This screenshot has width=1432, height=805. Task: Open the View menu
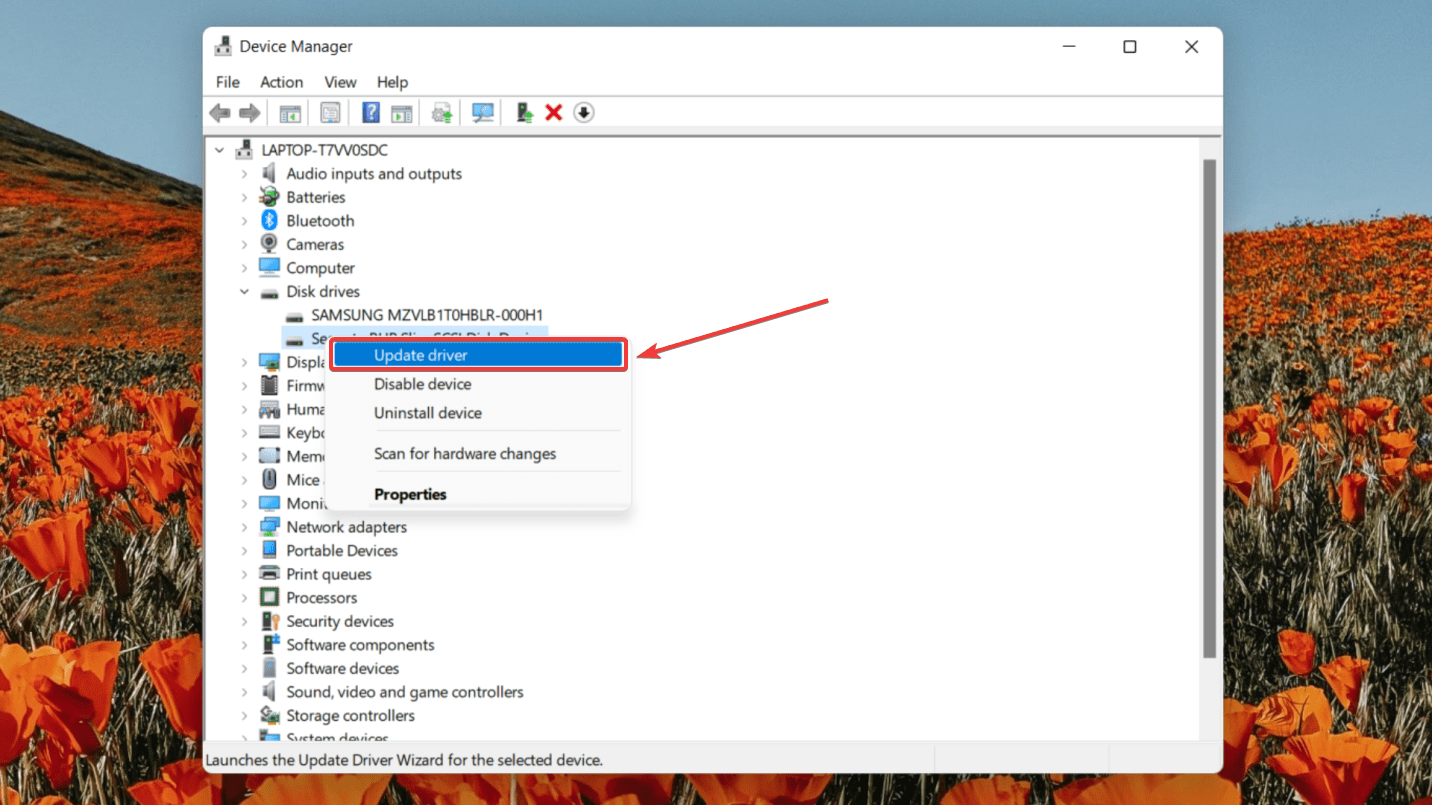click(x=340, y=82)
